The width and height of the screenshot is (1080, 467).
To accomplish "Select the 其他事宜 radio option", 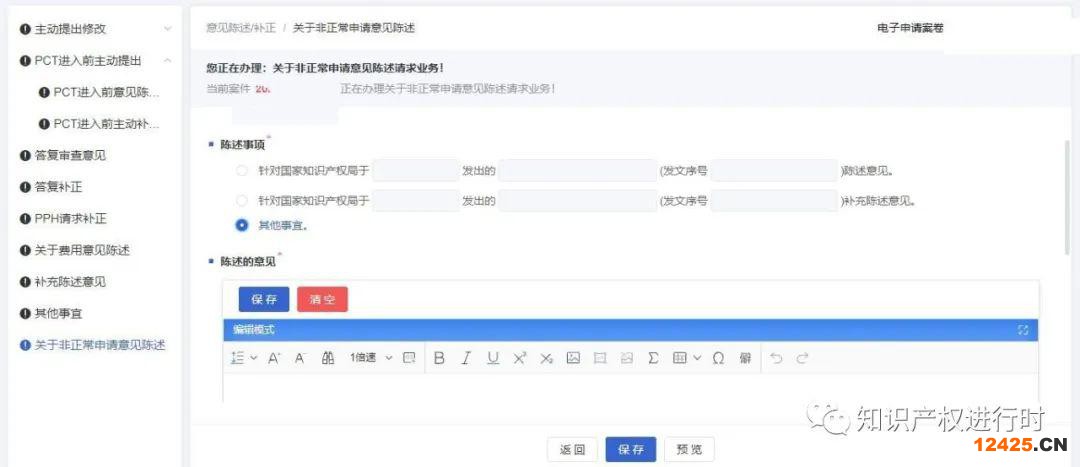I will pos(242,225).
